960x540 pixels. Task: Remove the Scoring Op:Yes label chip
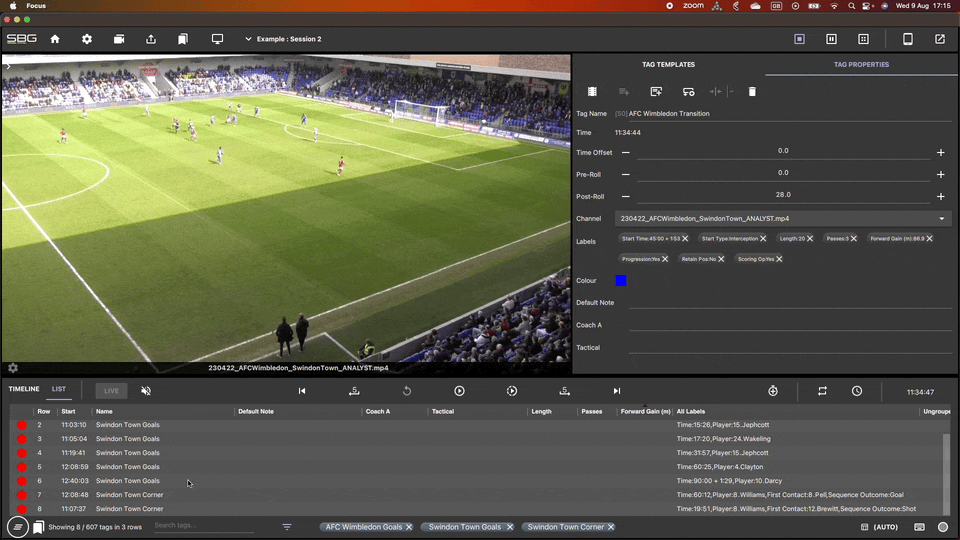click(779, 259)
